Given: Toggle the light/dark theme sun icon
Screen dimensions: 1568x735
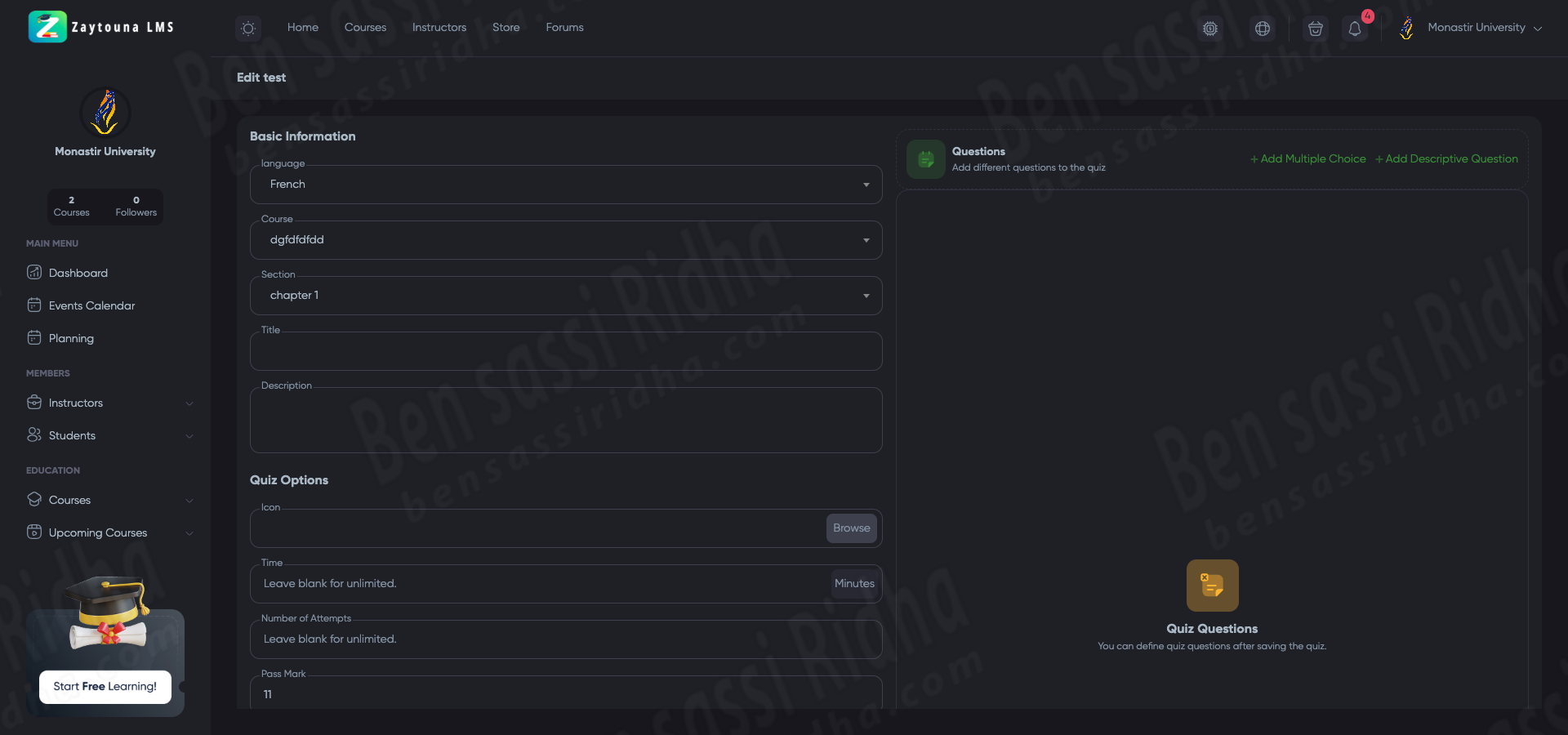Looking at the screenshot, I should pos(248,29).
